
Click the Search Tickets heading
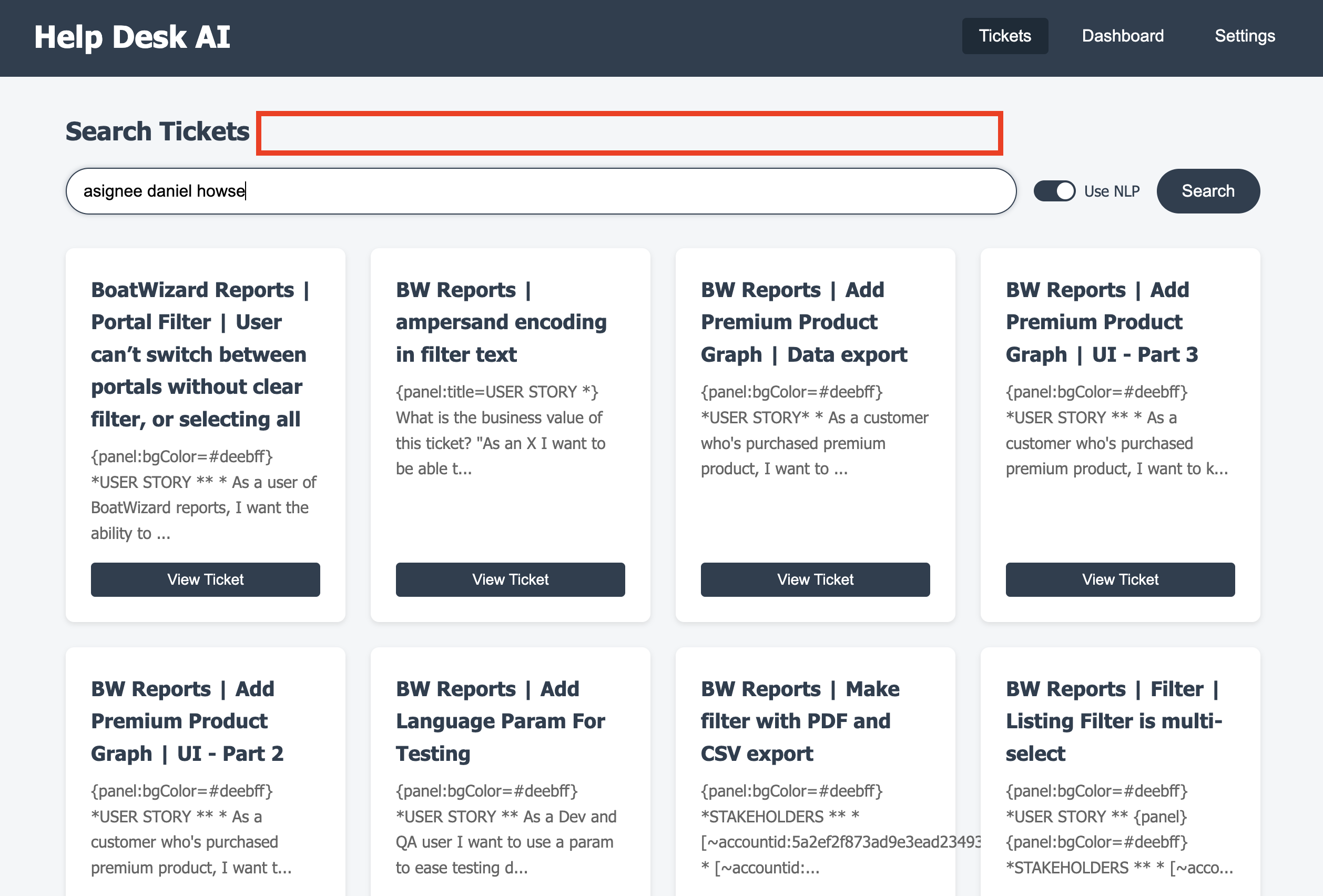click(157, 131)
